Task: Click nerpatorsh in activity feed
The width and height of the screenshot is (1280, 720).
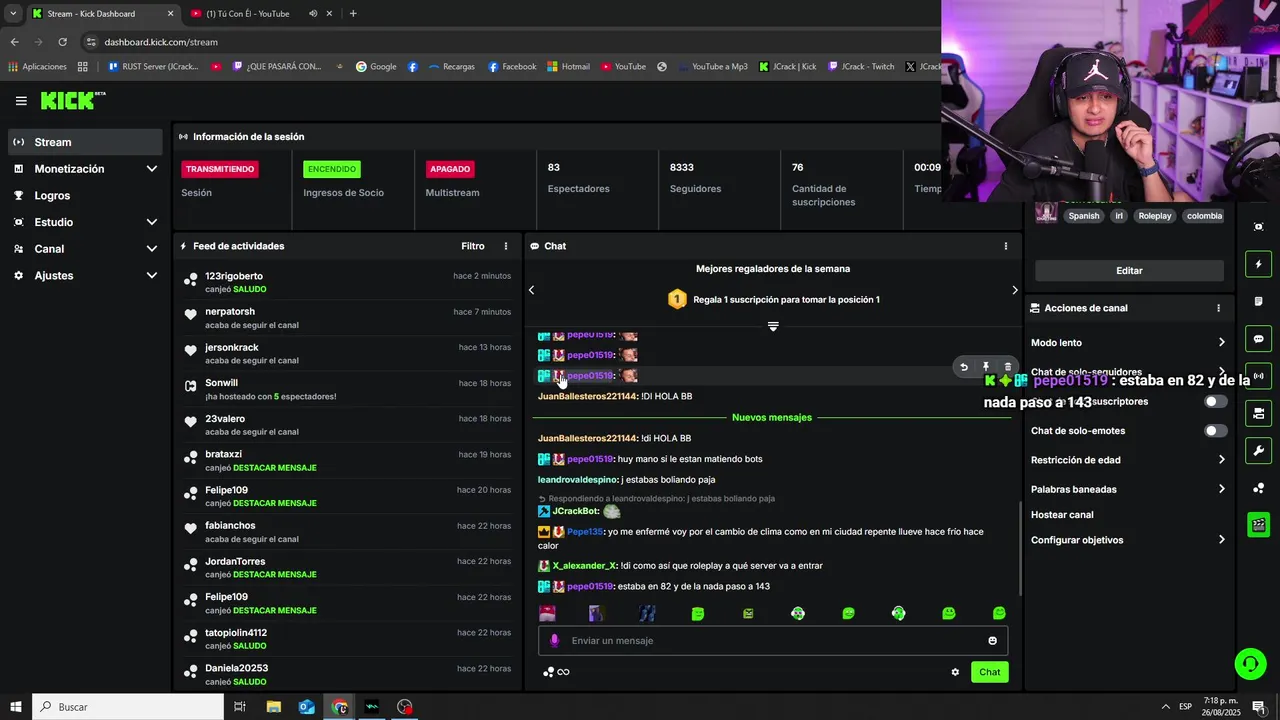Action: coord(229,312)
